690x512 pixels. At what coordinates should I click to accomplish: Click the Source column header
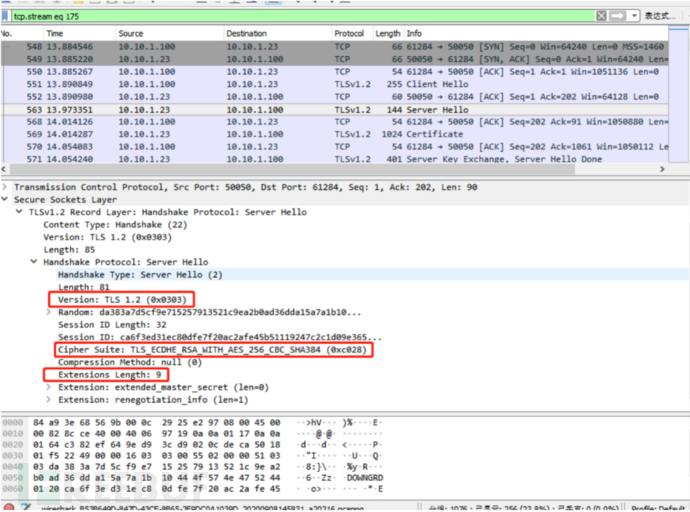(131, 33)
